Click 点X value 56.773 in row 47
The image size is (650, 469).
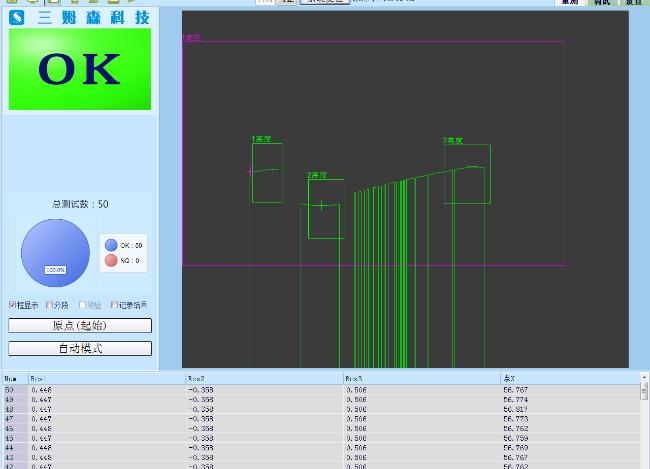[516, 419]
